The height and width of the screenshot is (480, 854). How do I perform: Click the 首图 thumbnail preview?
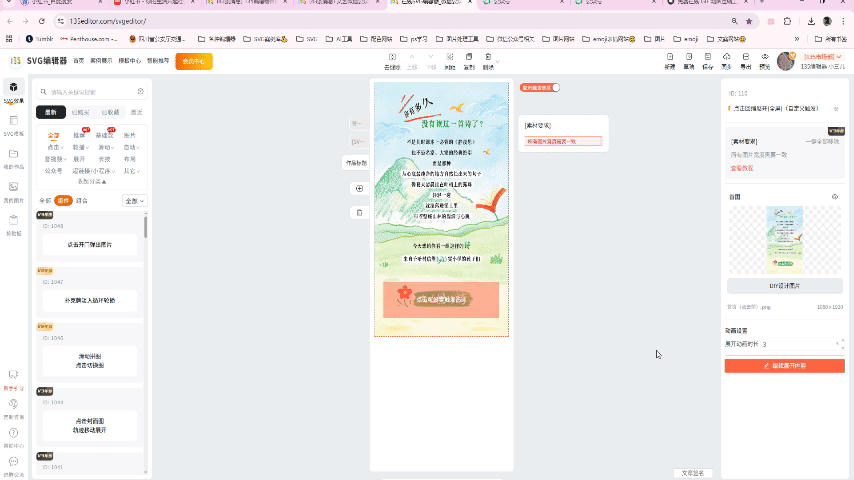click(x=784, y=240)
